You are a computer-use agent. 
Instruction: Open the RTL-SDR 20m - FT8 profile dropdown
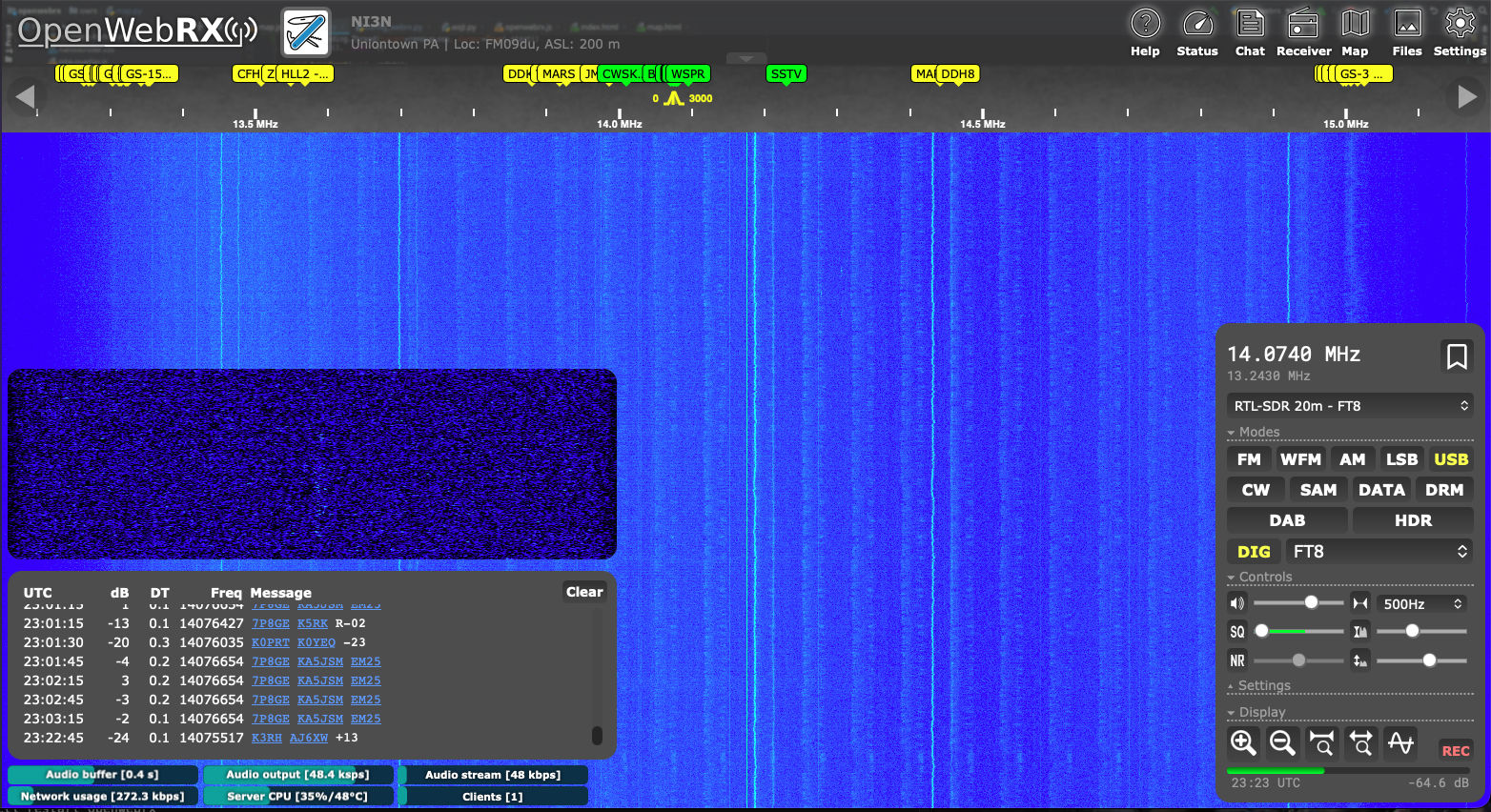pyautogui.click(x=1350, y=406)
